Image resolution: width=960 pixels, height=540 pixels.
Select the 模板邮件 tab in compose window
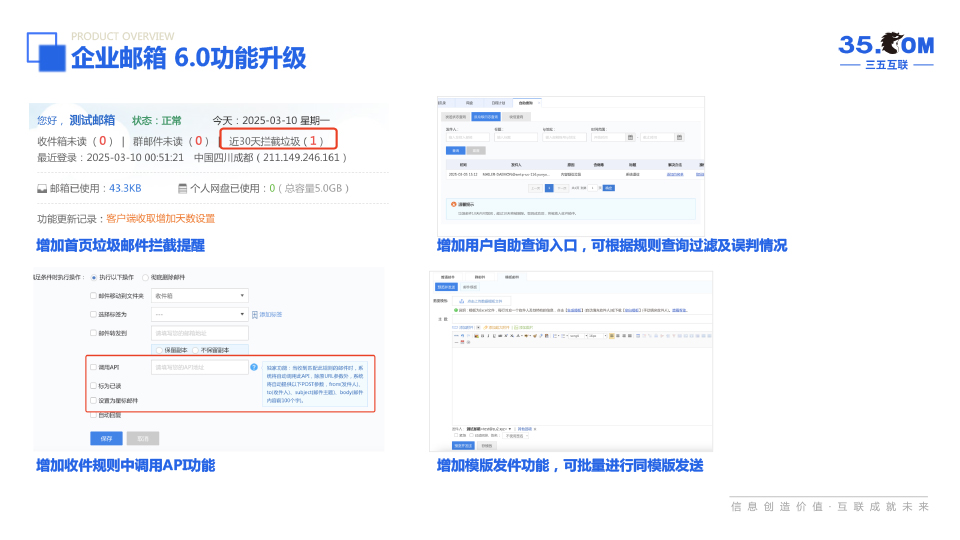[x=512, y=276]
